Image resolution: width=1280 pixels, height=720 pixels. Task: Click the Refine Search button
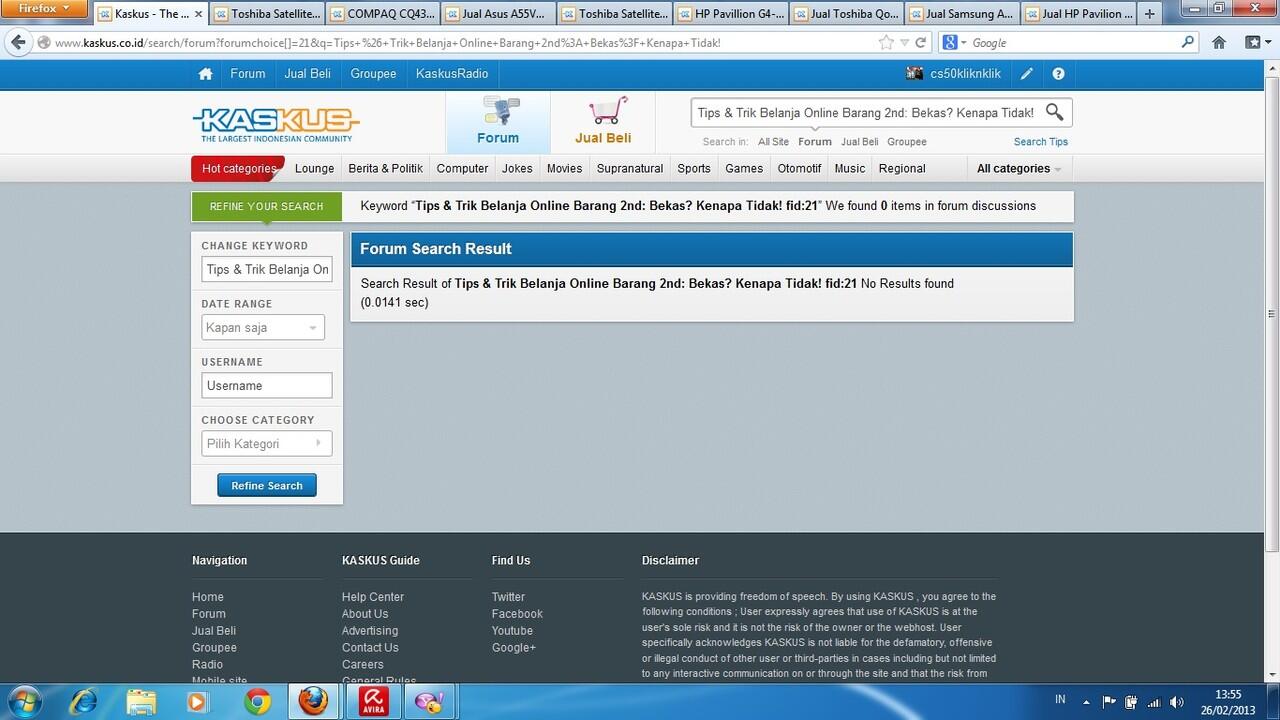click(x=267, y=486)
